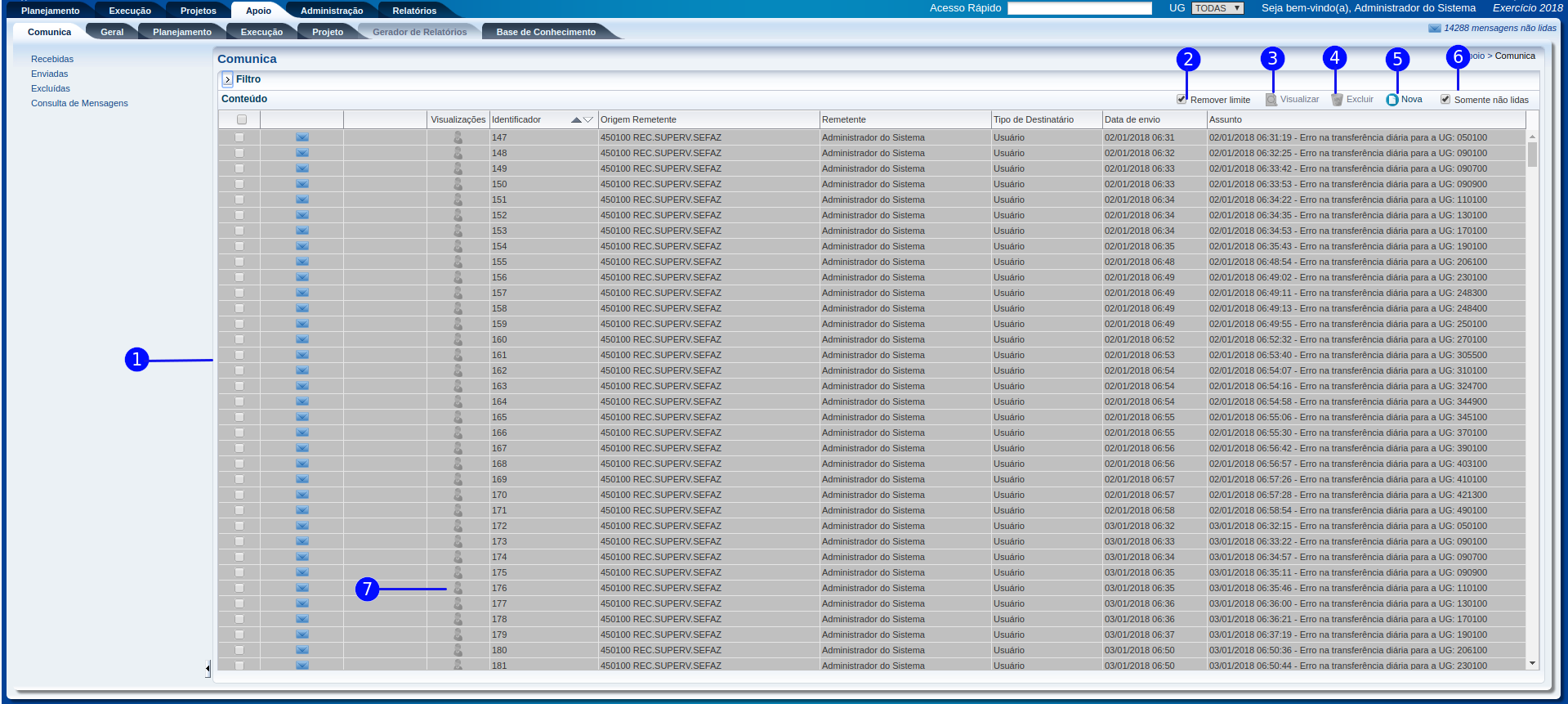Collapse the left sidebar with arrow handle
This screenshot has height=704, width=1568.
click(x=208, y=669)
